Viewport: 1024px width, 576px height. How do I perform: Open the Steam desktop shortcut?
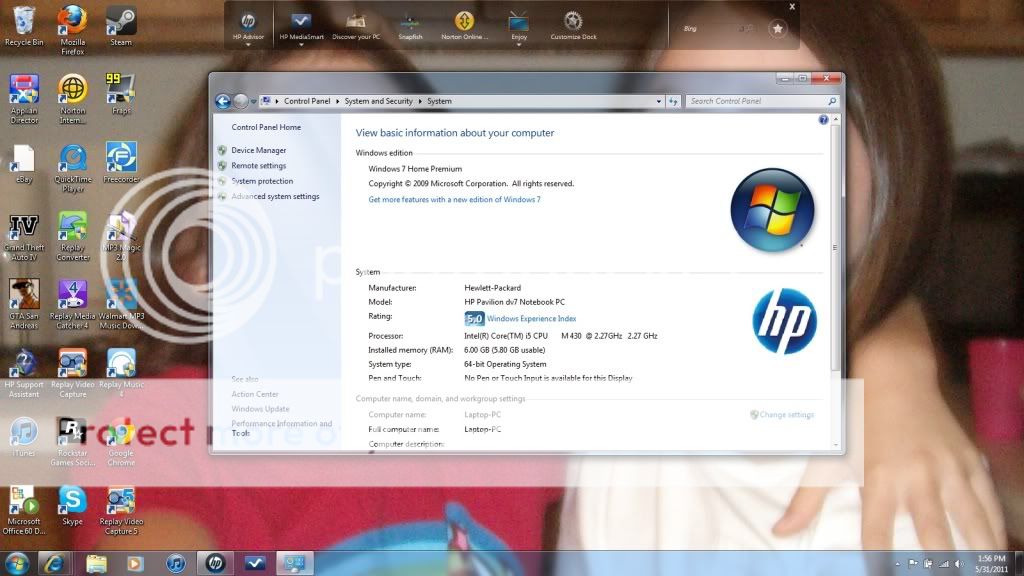tap(121, 26)
